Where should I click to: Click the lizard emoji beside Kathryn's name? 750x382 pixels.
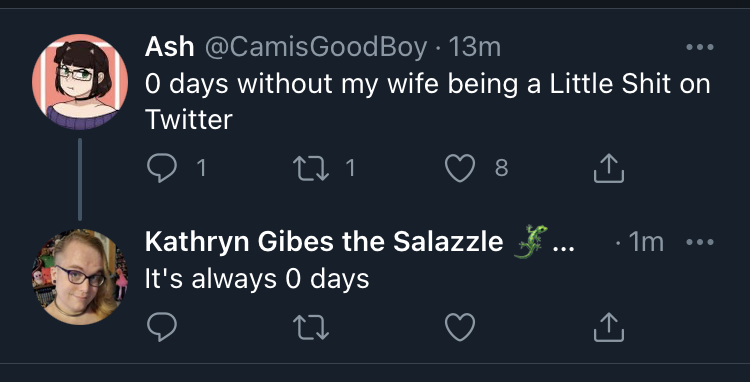tap(530, 242)
